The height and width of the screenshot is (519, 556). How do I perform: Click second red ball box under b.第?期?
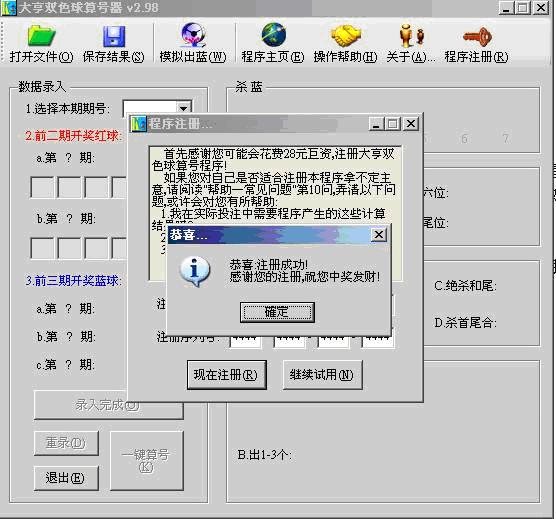[x=70, y=248]
